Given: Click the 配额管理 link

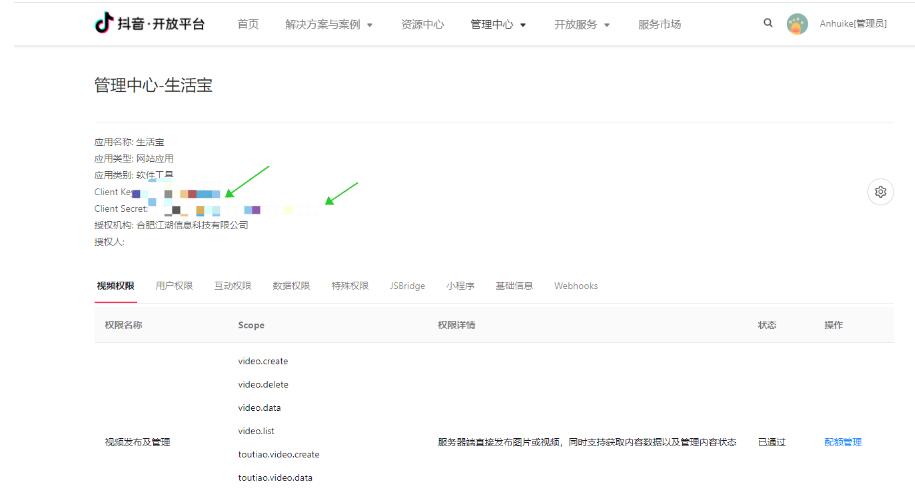Looking at the screenshot, I should tap(843, 442).
